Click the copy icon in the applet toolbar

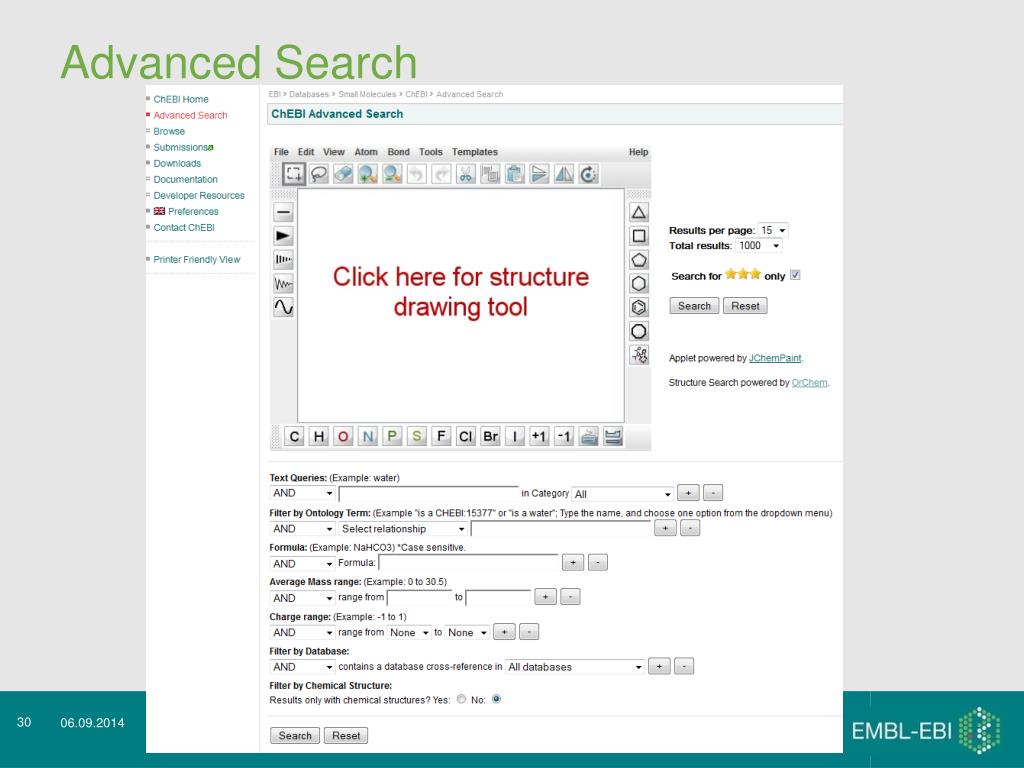[490, 174]
